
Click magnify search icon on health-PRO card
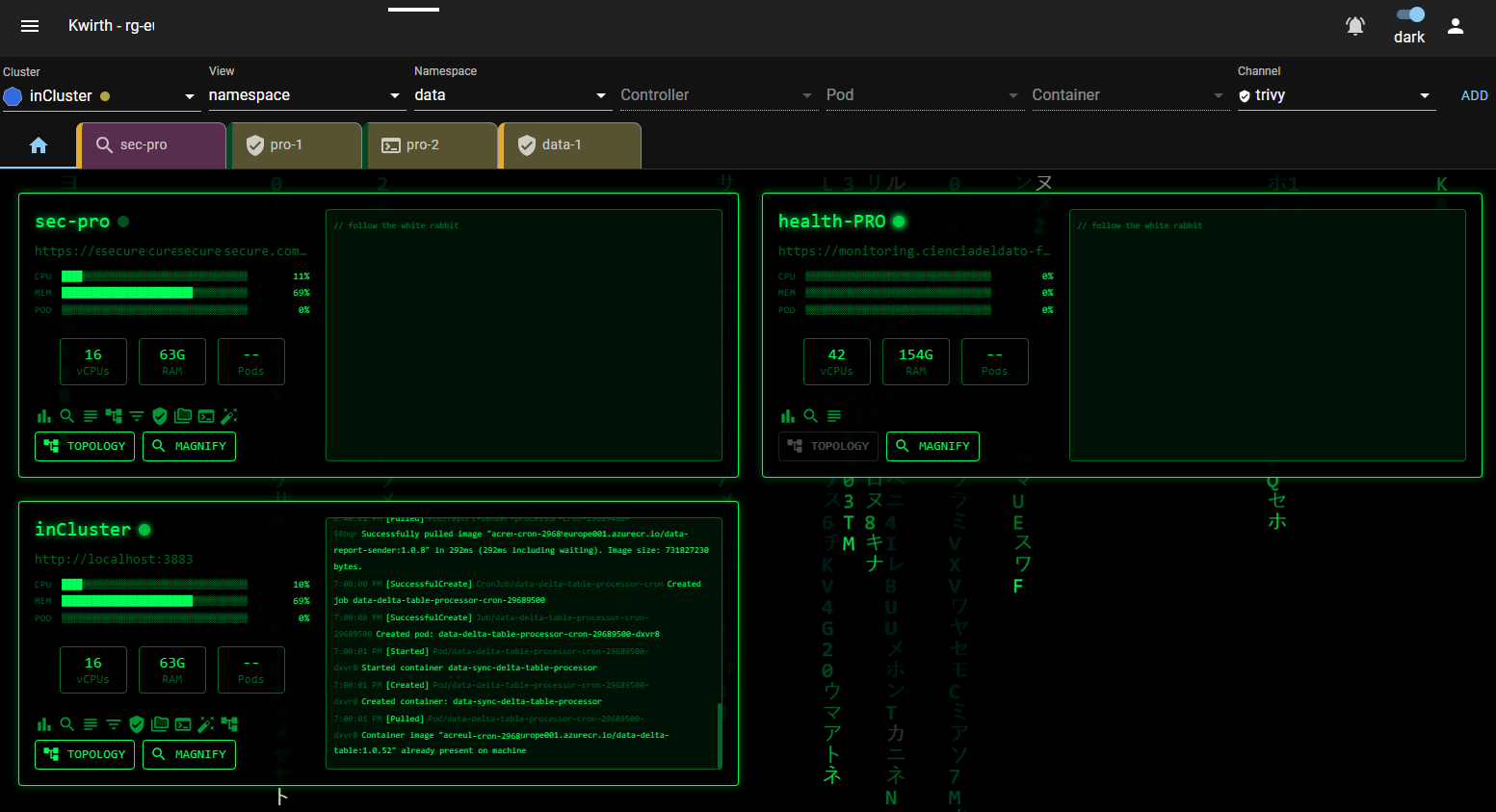point(810,416)
